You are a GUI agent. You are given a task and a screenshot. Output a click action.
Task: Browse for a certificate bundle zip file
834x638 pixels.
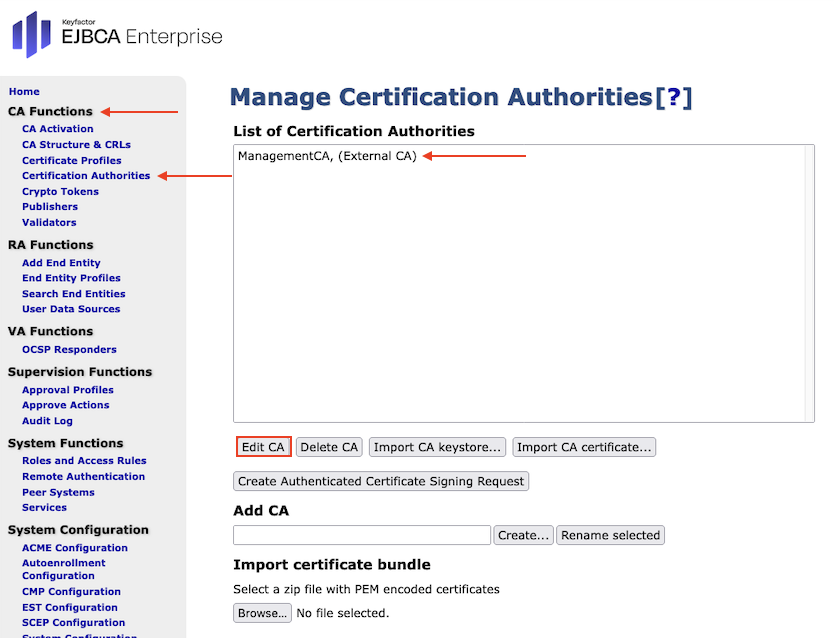point(263,613)
